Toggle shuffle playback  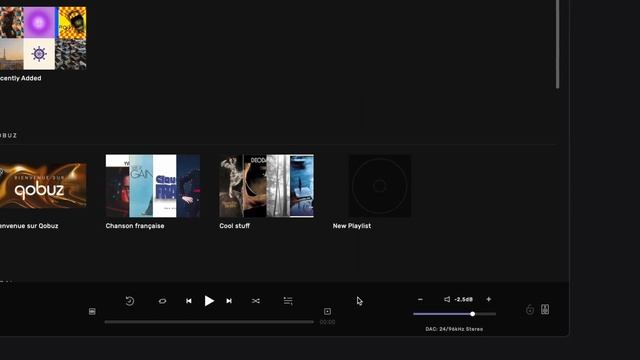coord(256,301)
